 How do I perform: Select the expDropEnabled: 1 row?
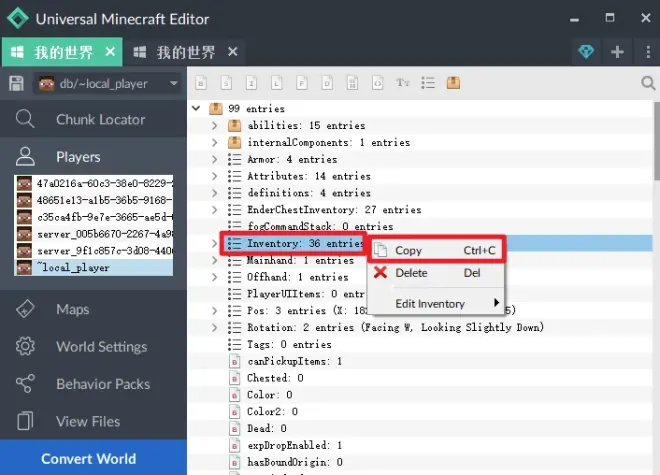pyautogui.click(x=420, y=445)
